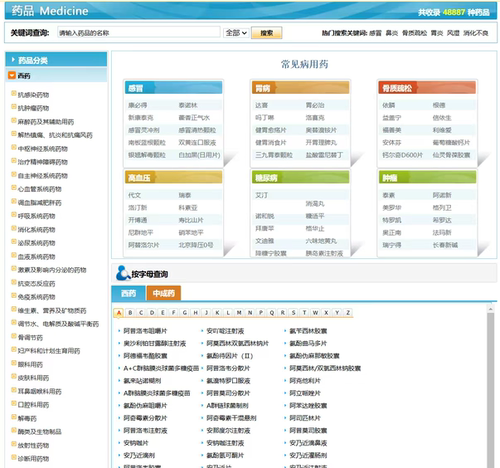This screenshot has height=468, width=500.
Task: Click the folder icon beside 心血管系统药物
Action: (14, 188)
